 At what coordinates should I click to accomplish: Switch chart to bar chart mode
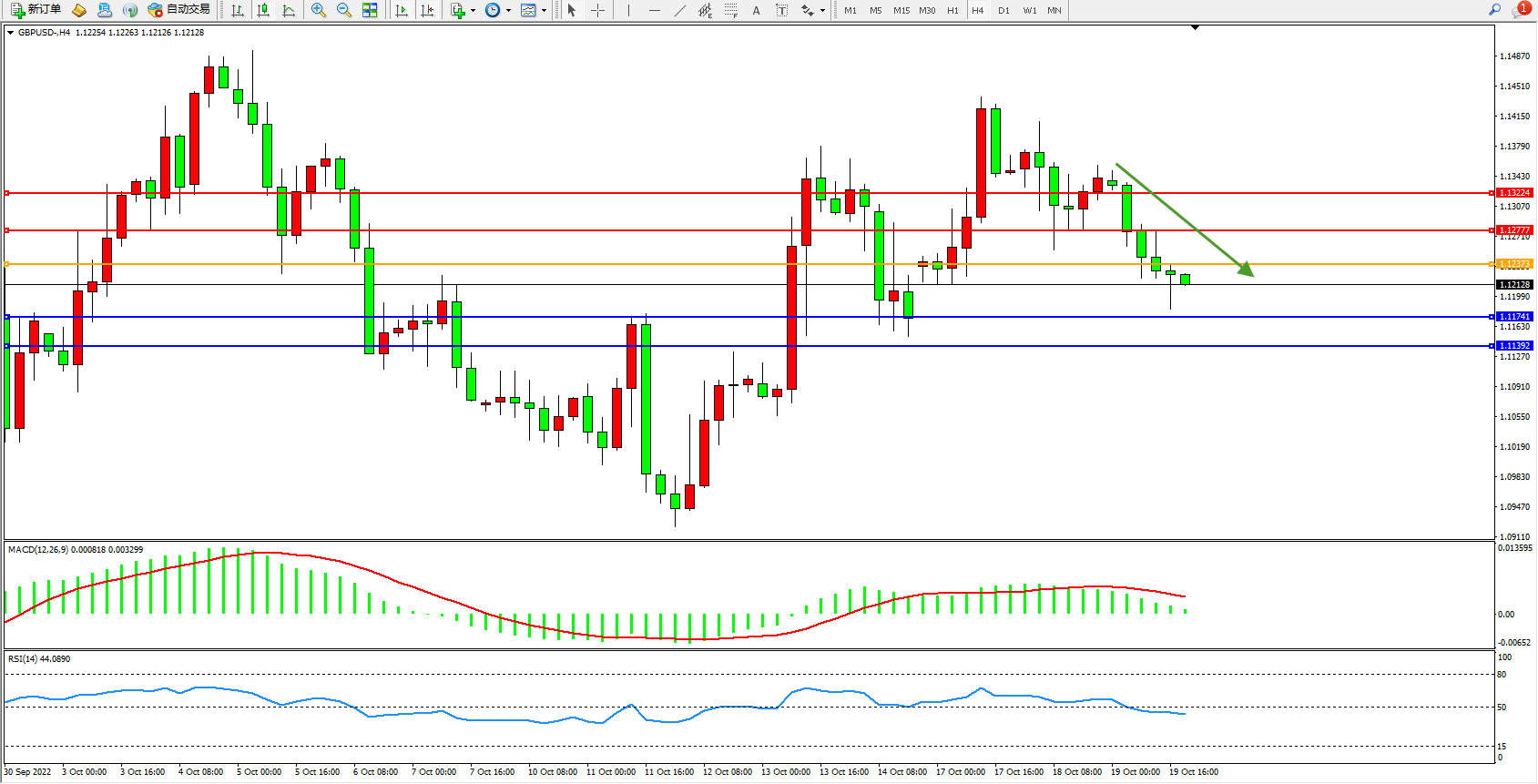click(x=238, y=10)
